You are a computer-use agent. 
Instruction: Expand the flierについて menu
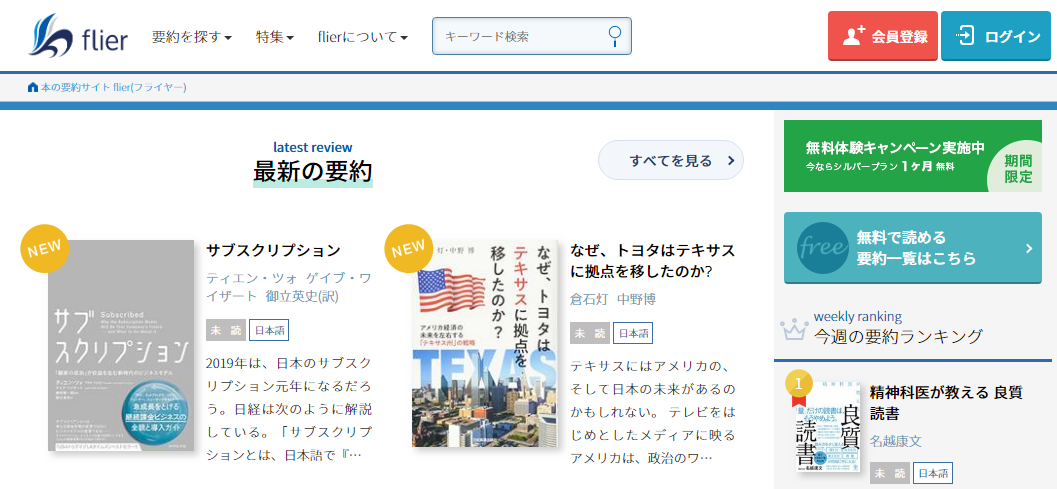coord(363,37)
